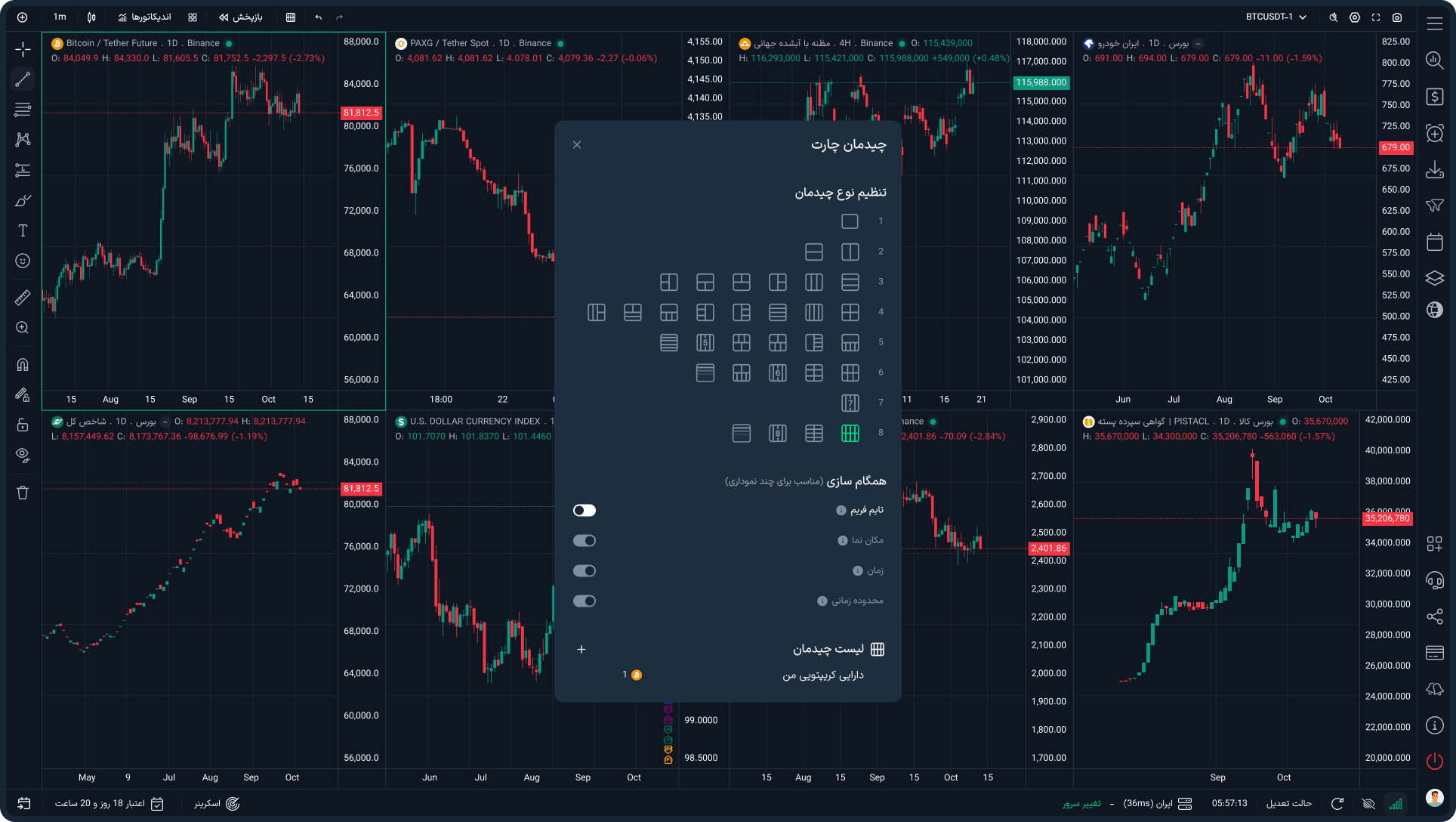Select the trend line drawing tool
The height and width of the screenshot is (822, 1456).
[x=23, y=79]
